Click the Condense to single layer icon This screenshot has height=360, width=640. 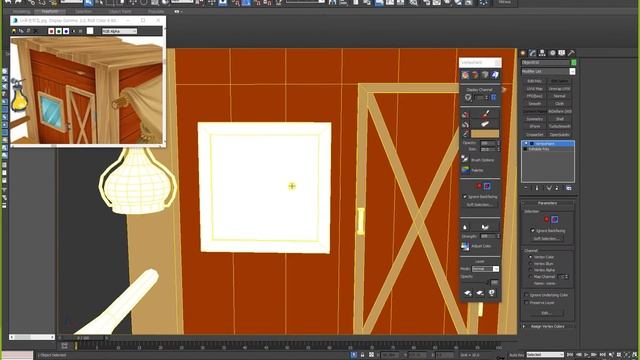[x=492, y=293]
